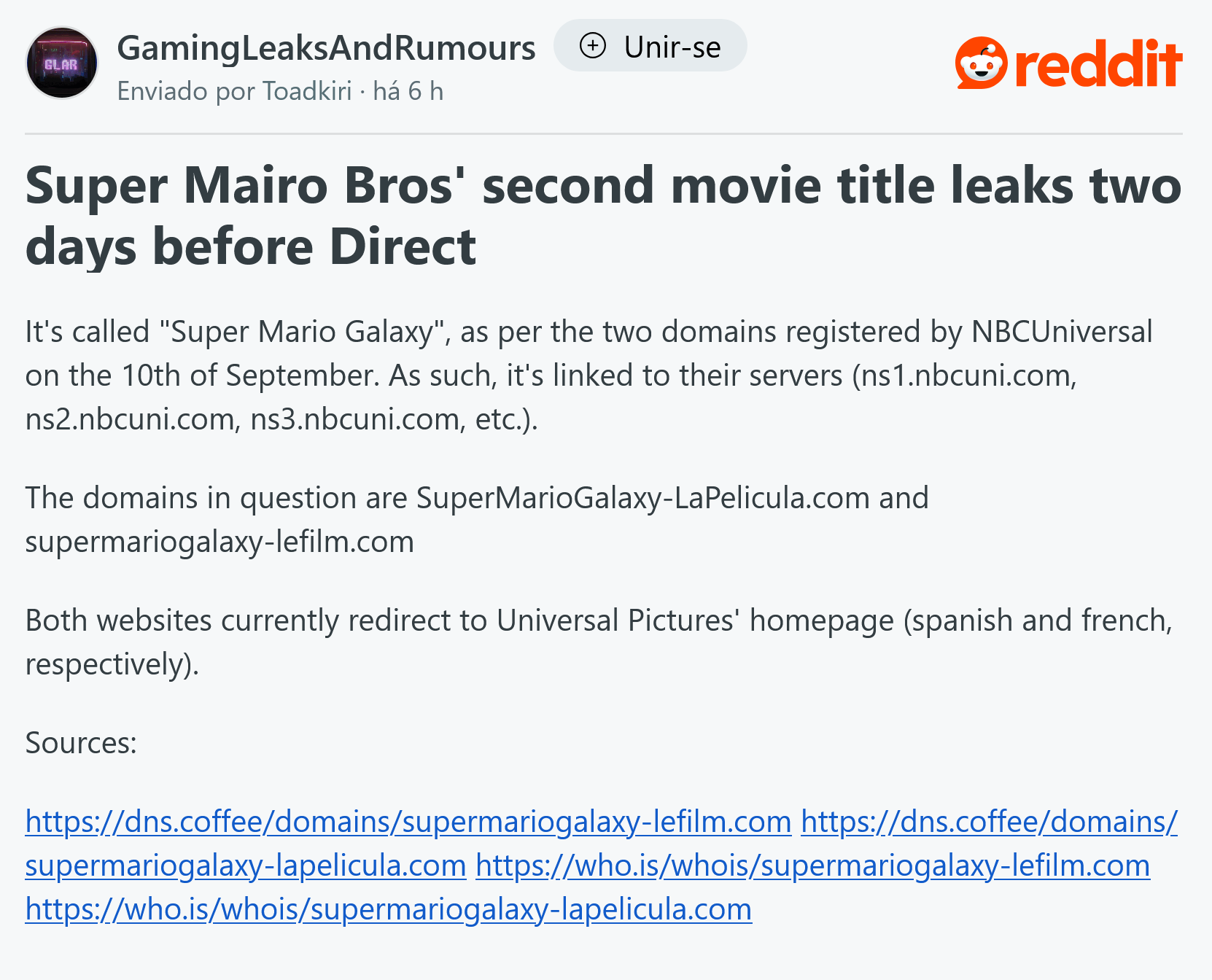The width and height of the screenshot is (1212, 980).
Task: Click the 'Sources:' label
Action: pyautogui.click(x=81, y=743)
